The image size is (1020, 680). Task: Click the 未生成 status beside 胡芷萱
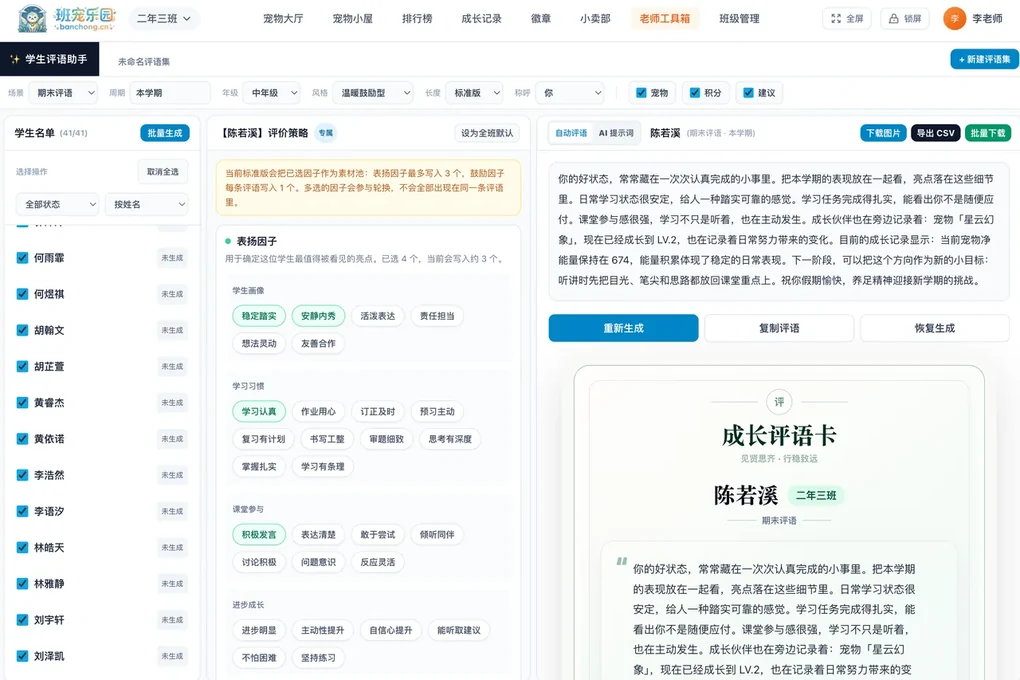172,367
